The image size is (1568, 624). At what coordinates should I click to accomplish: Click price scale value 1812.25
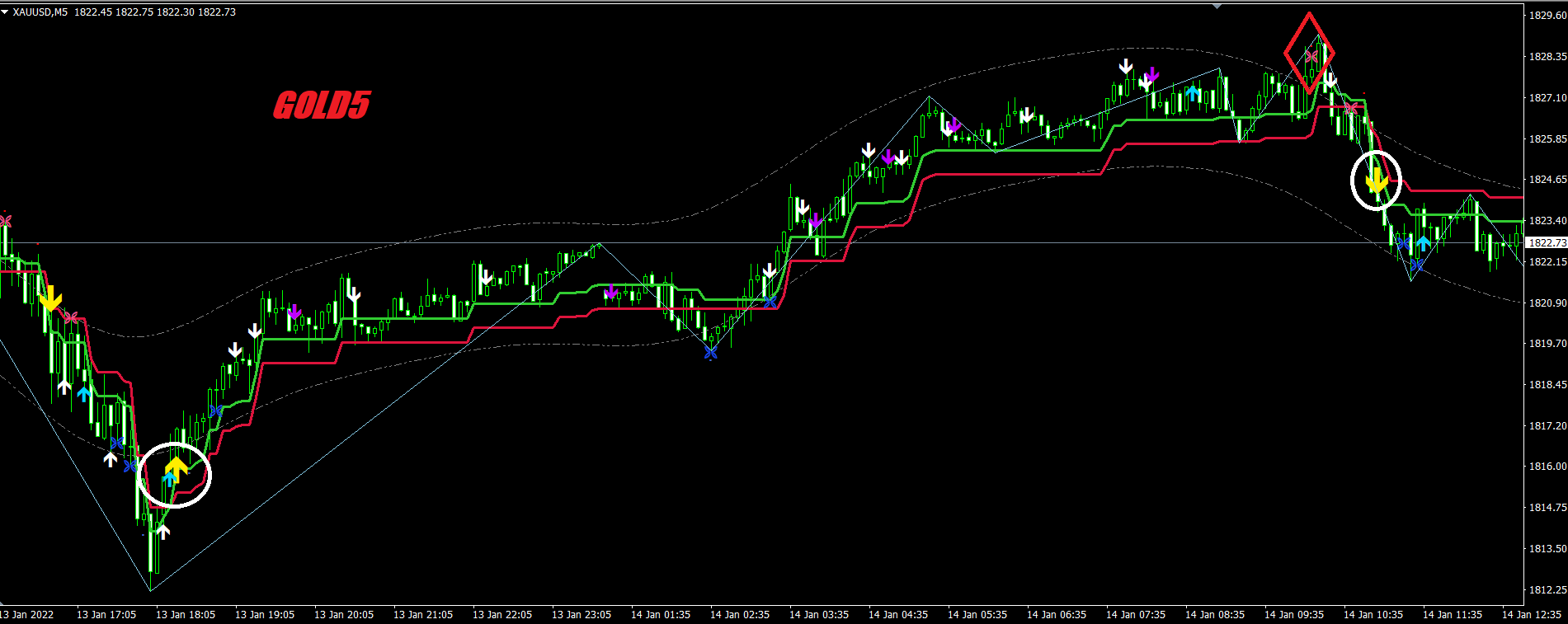pyautogui.click(x=1548, y=590)
